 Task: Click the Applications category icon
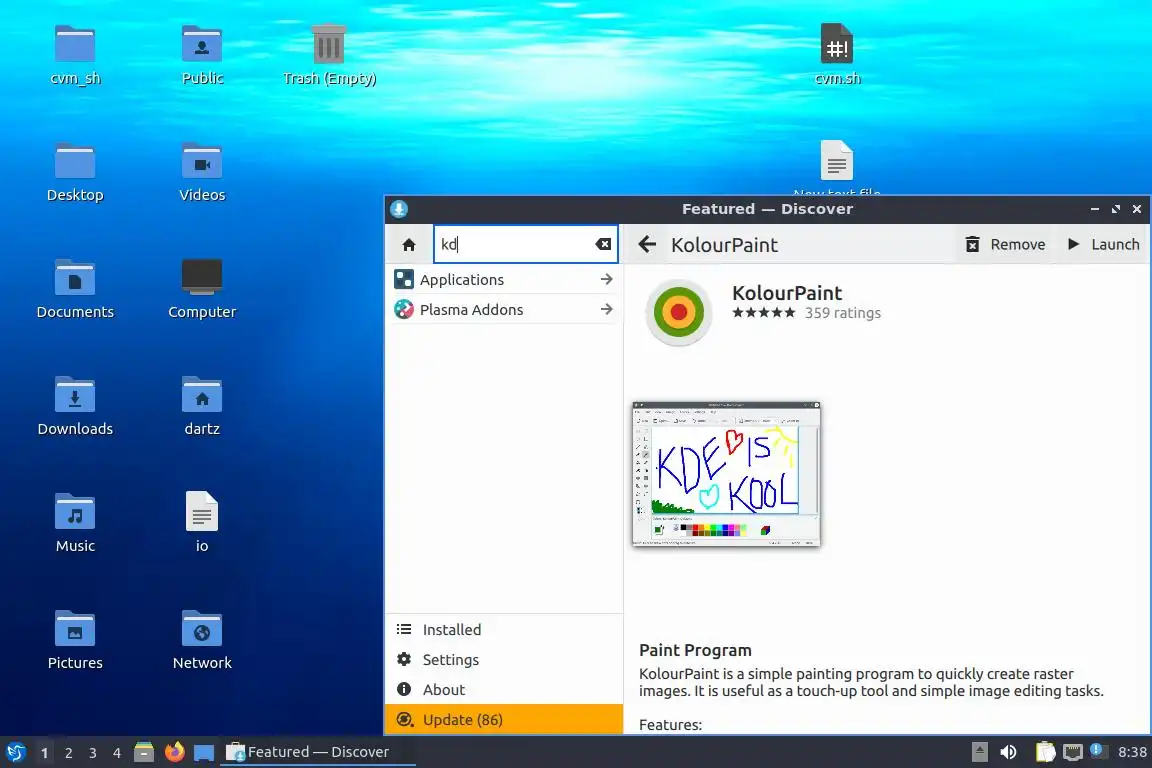[403, 279]
